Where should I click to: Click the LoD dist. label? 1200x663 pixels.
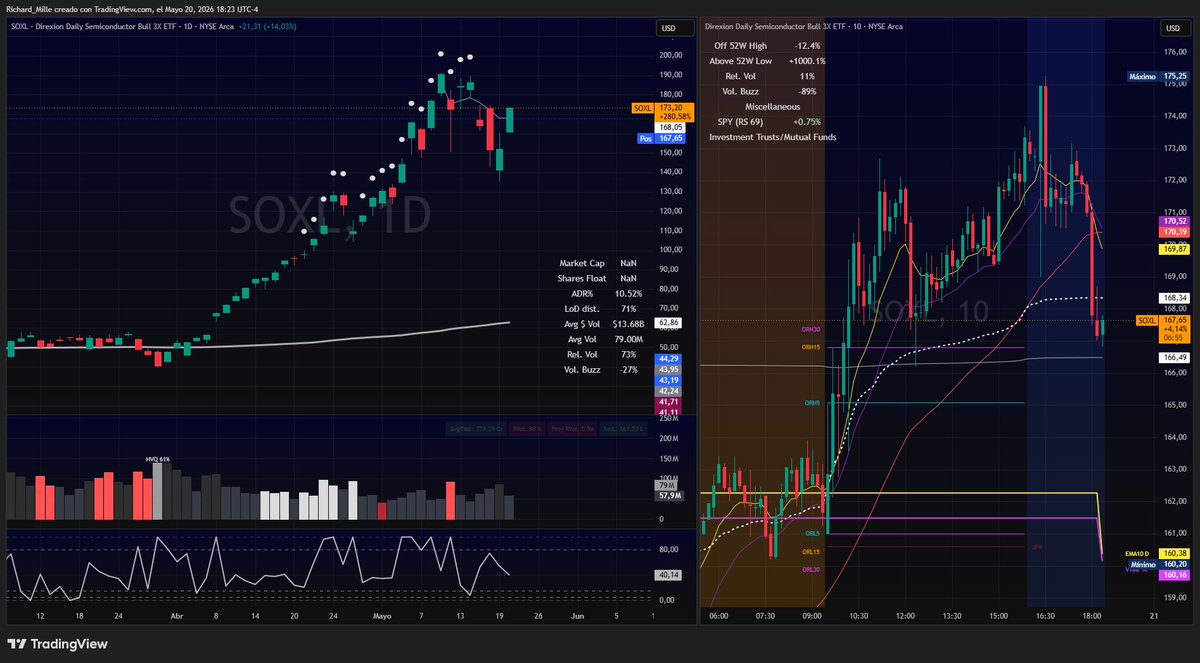[582, 309]
